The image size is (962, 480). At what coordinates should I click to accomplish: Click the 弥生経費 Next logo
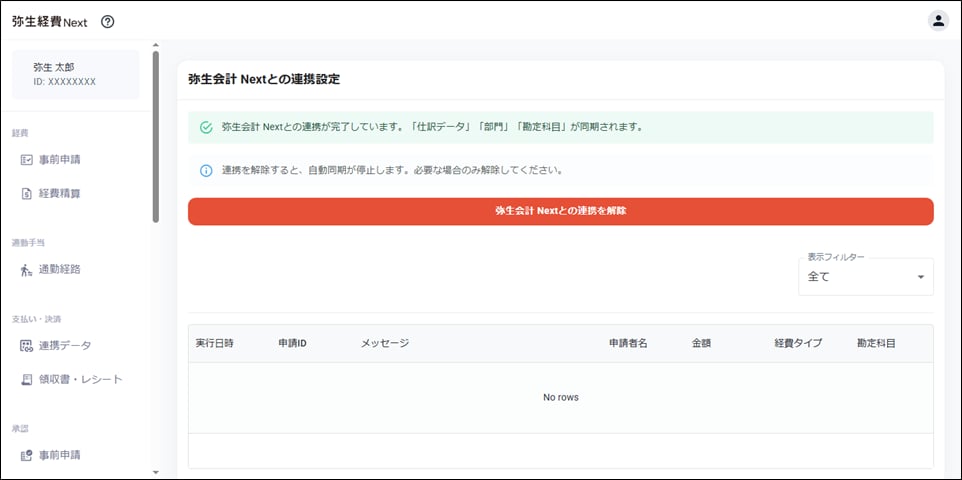pyautogui.click(x=50, y=22)
